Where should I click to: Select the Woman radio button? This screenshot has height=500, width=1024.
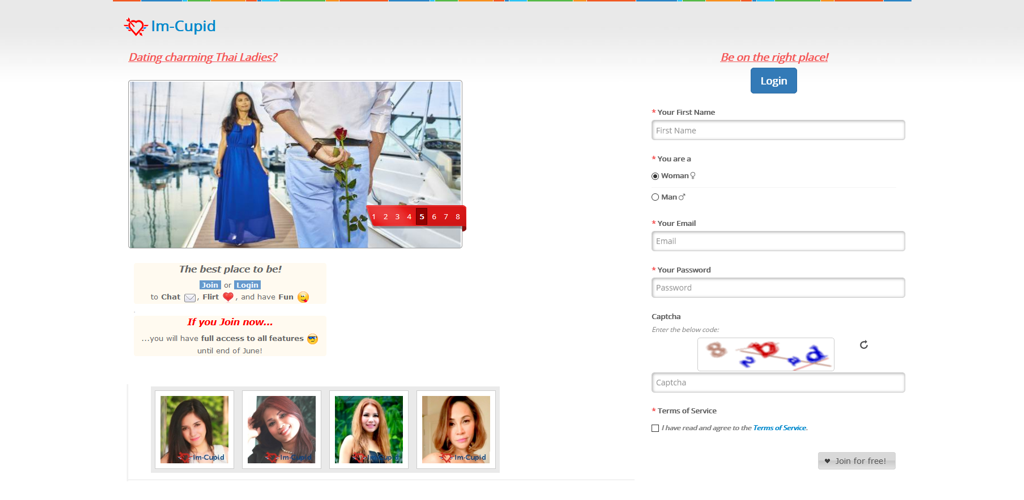coord(655,176)
